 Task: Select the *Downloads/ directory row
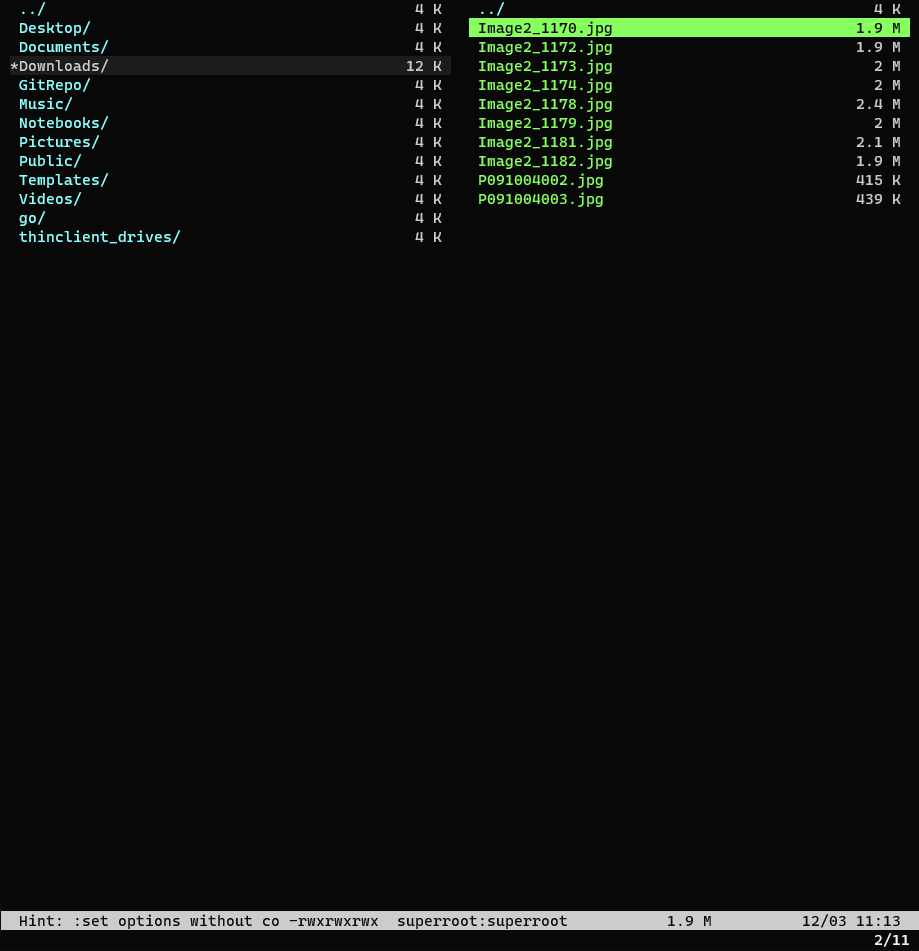click(230, 66)
